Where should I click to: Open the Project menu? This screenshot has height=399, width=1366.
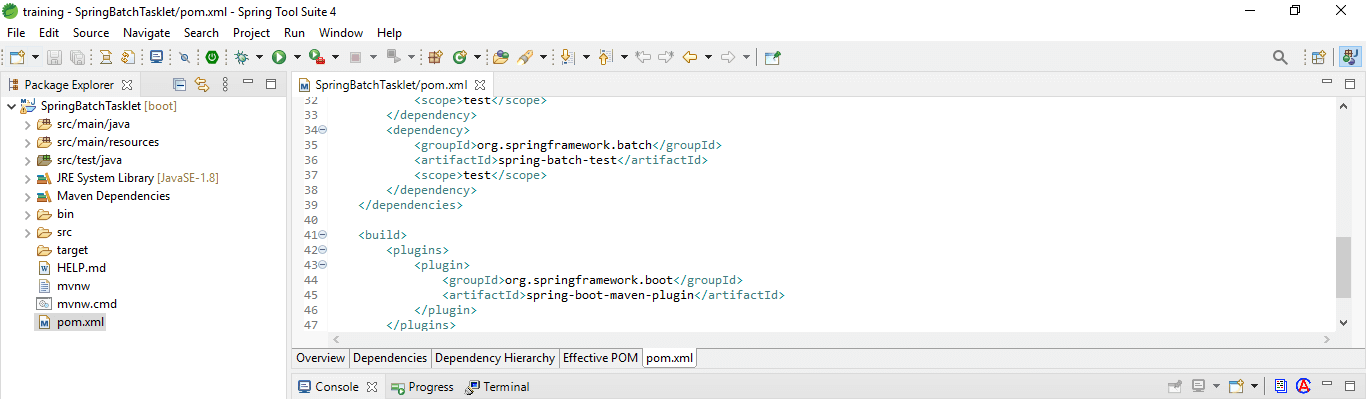(251, 33)
